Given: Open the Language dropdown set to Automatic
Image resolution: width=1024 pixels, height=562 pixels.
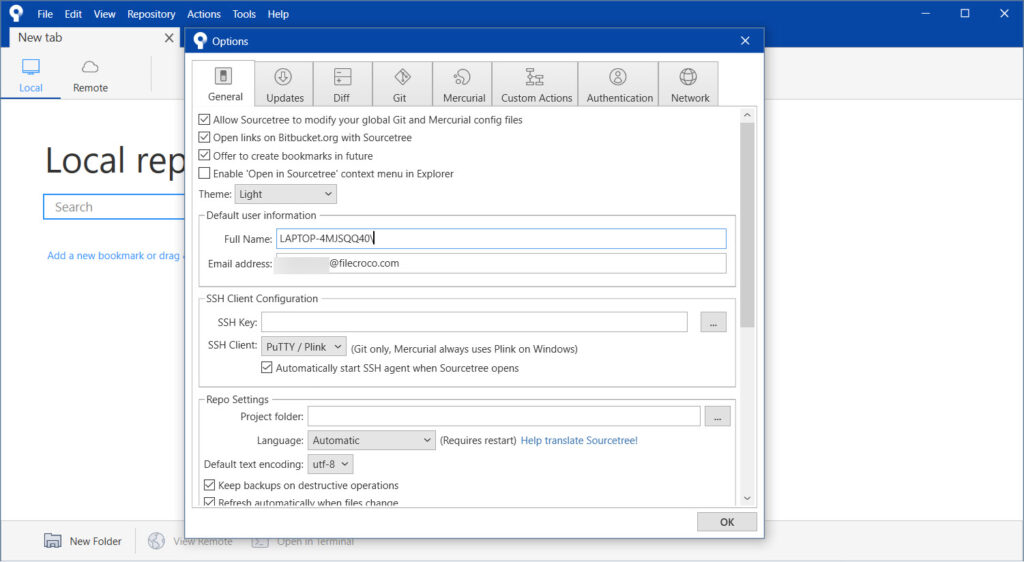Looking at the screenshot, I should point(372,440).
